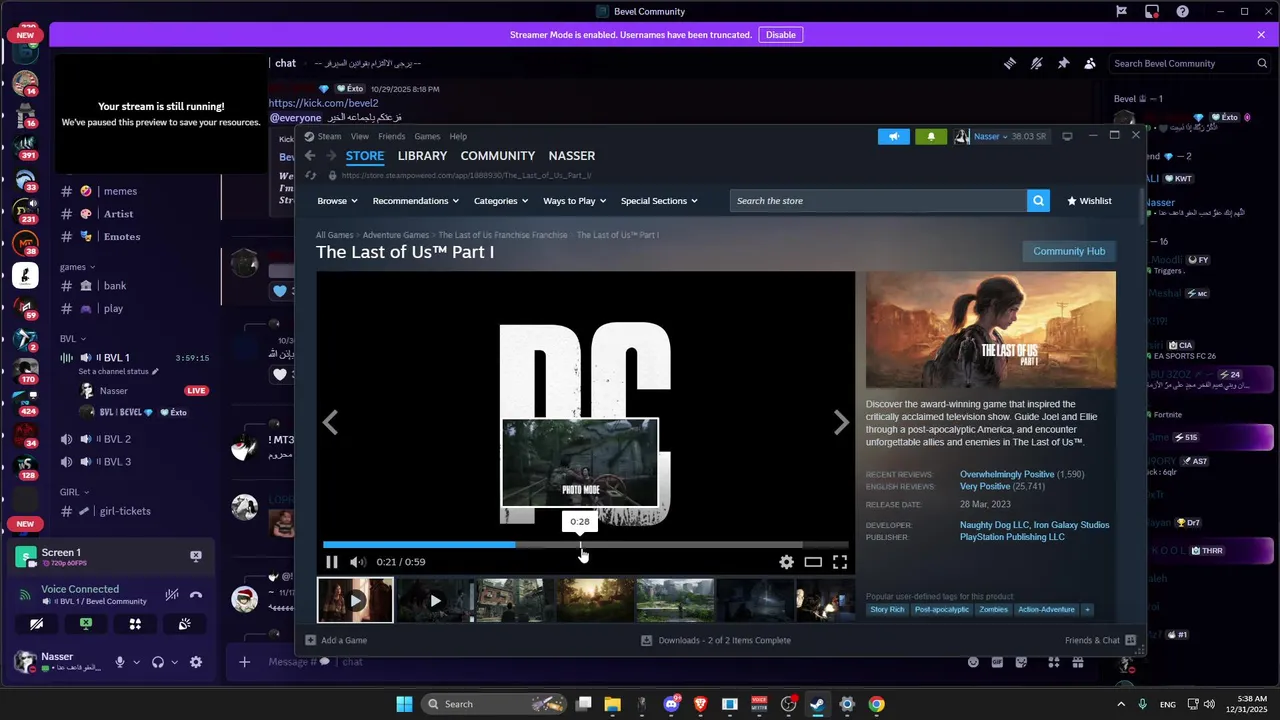Show next media with right arrow
Screen dimensions: 1280x720
pos(841,423)
